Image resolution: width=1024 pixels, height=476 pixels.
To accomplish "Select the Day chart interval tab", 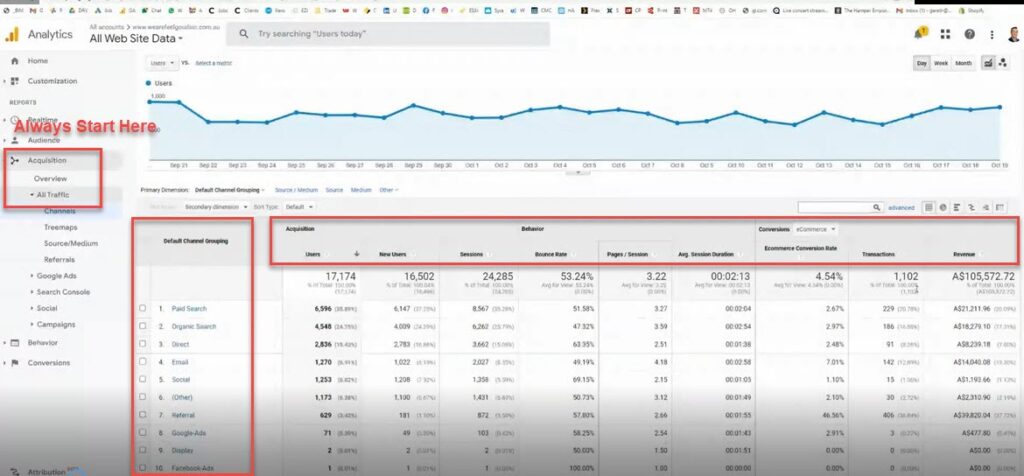I will (921, 63).
